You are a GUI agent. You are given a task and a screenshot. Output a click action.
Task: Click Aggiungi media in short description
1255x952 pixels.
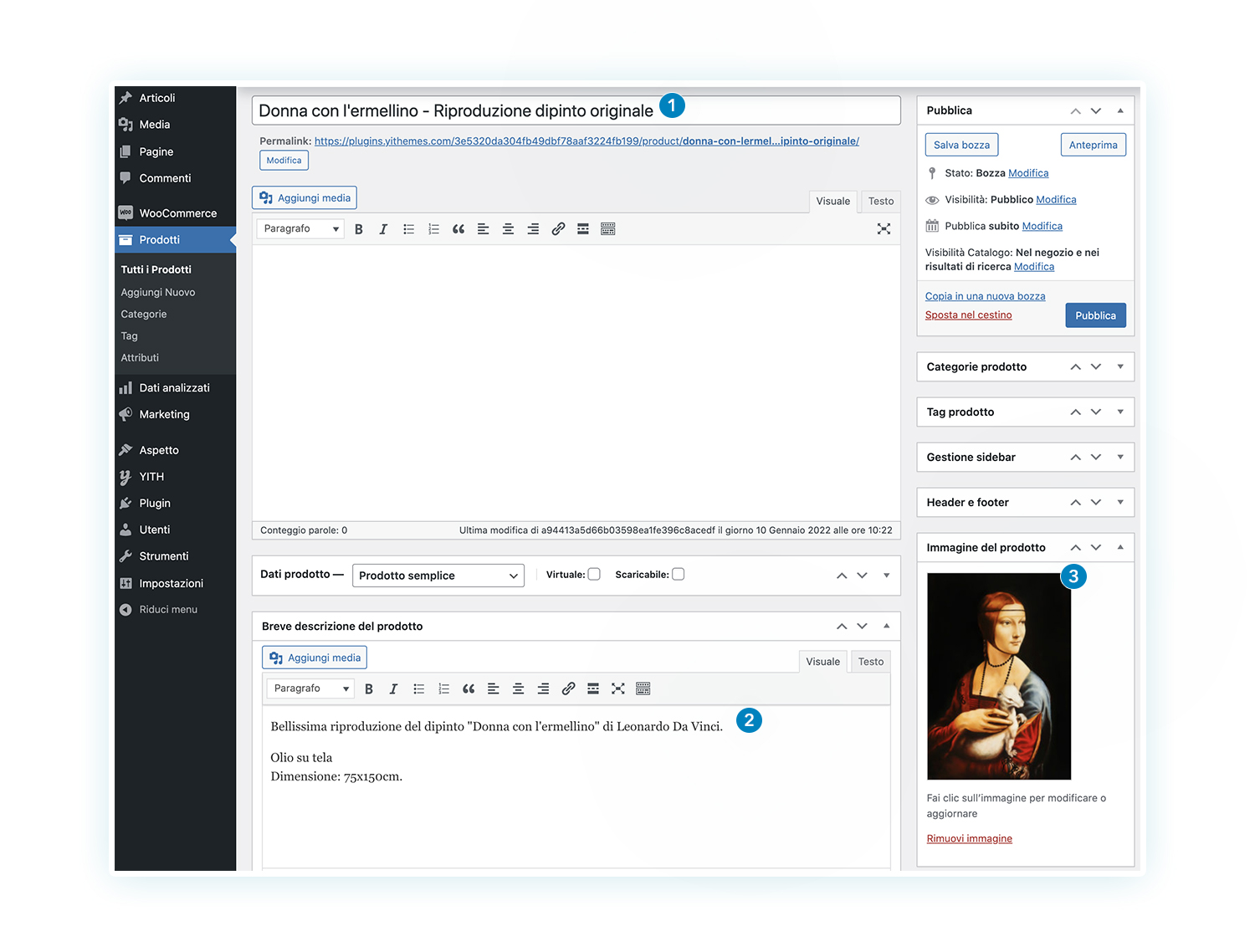click(x=315, y=658)
